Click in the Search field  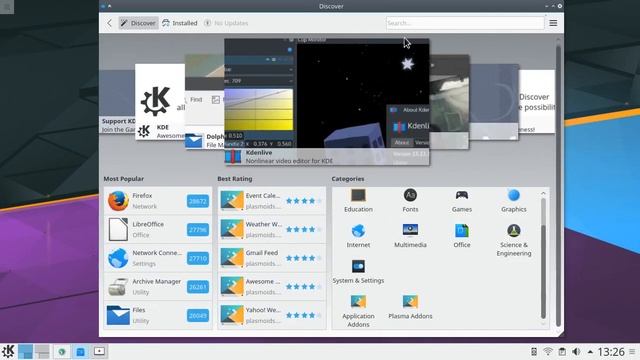465,23
